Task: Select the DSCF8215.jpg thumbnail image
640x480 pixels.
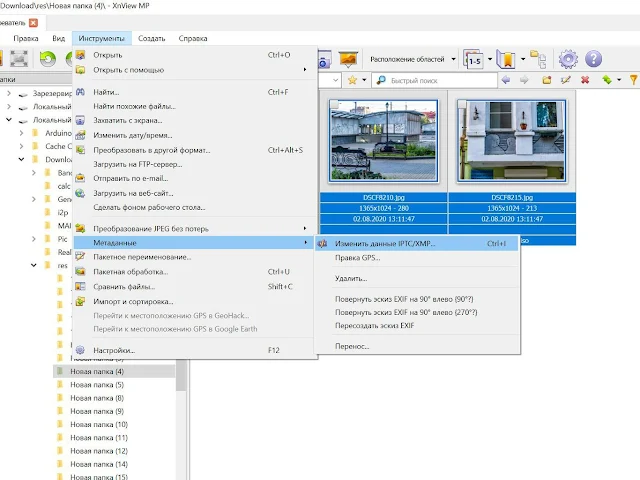Action: 511,141
